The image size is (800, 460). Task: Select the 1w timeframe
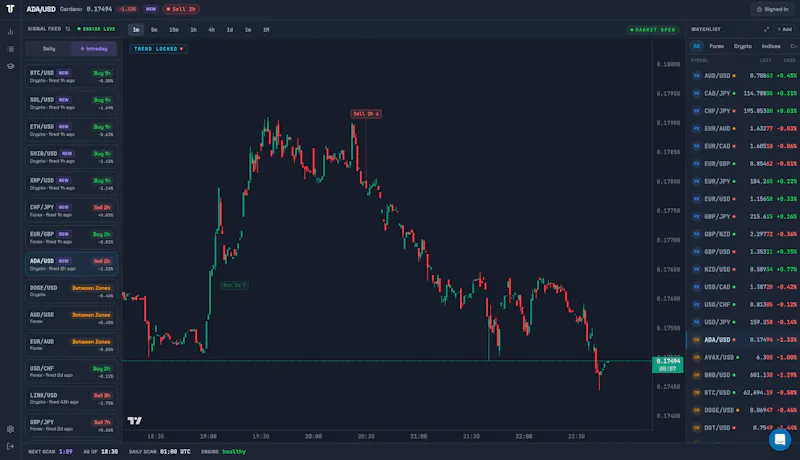coord(248,30)
